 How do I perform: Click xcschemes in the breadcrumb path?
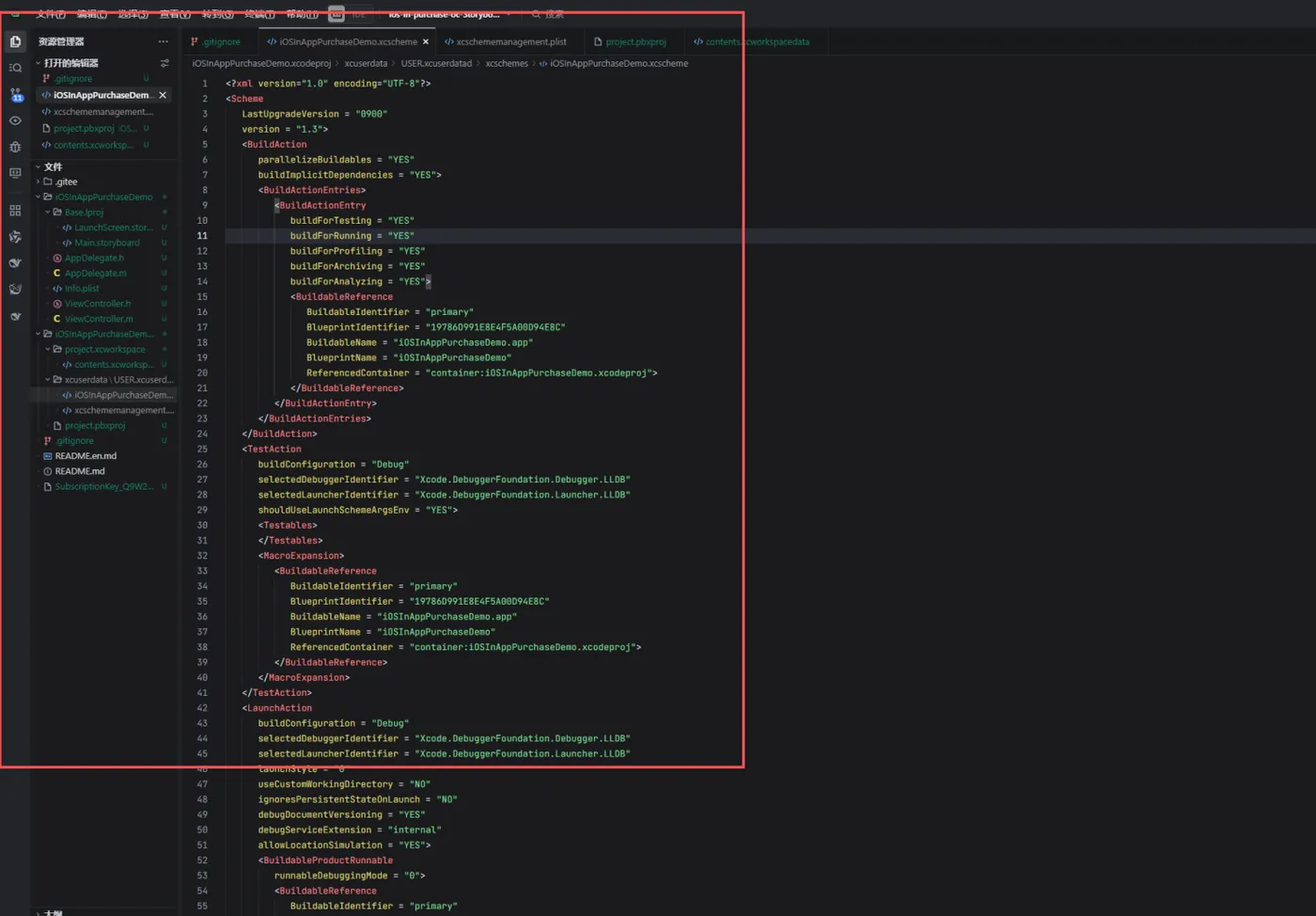pyautogui.click(x=507, y=63)
